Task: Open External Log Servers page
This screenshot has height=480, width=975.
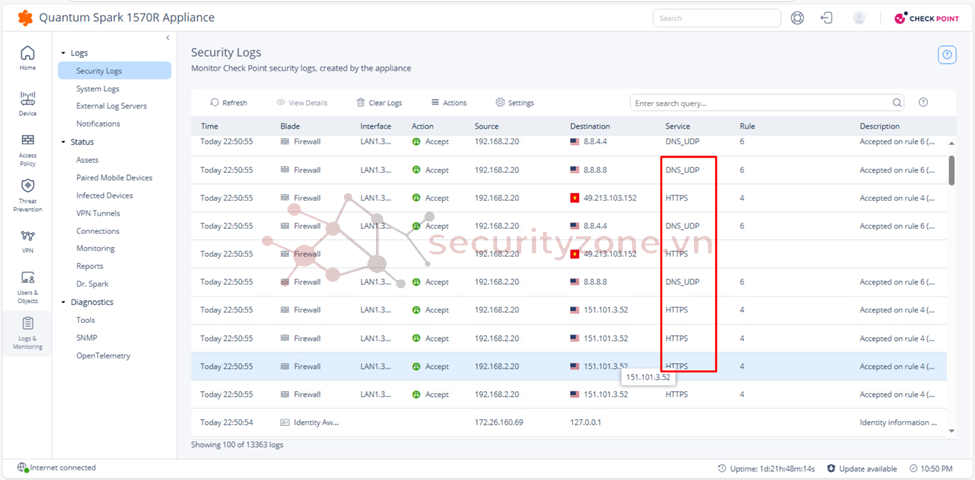Action: point(111,106)
